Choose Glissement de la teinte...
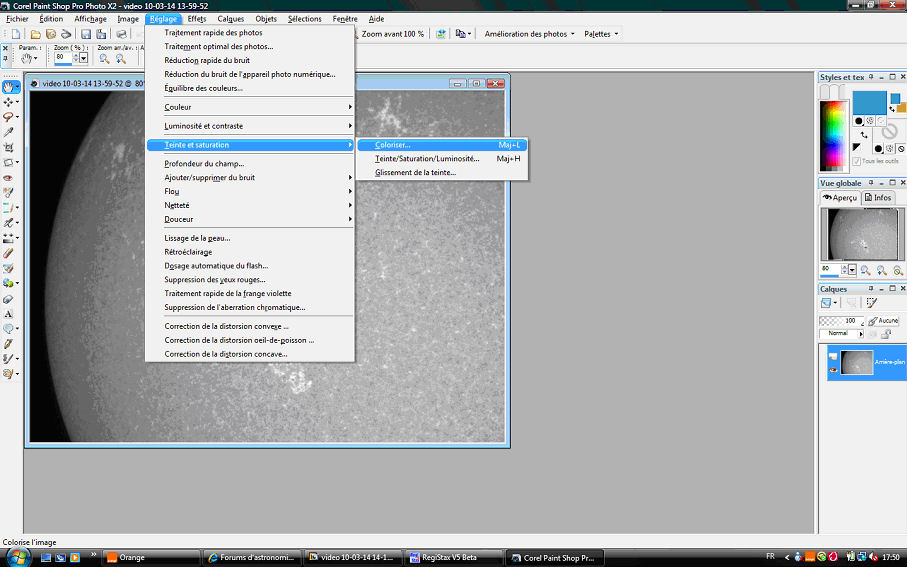The image size is (907, 567). point(442,172)
